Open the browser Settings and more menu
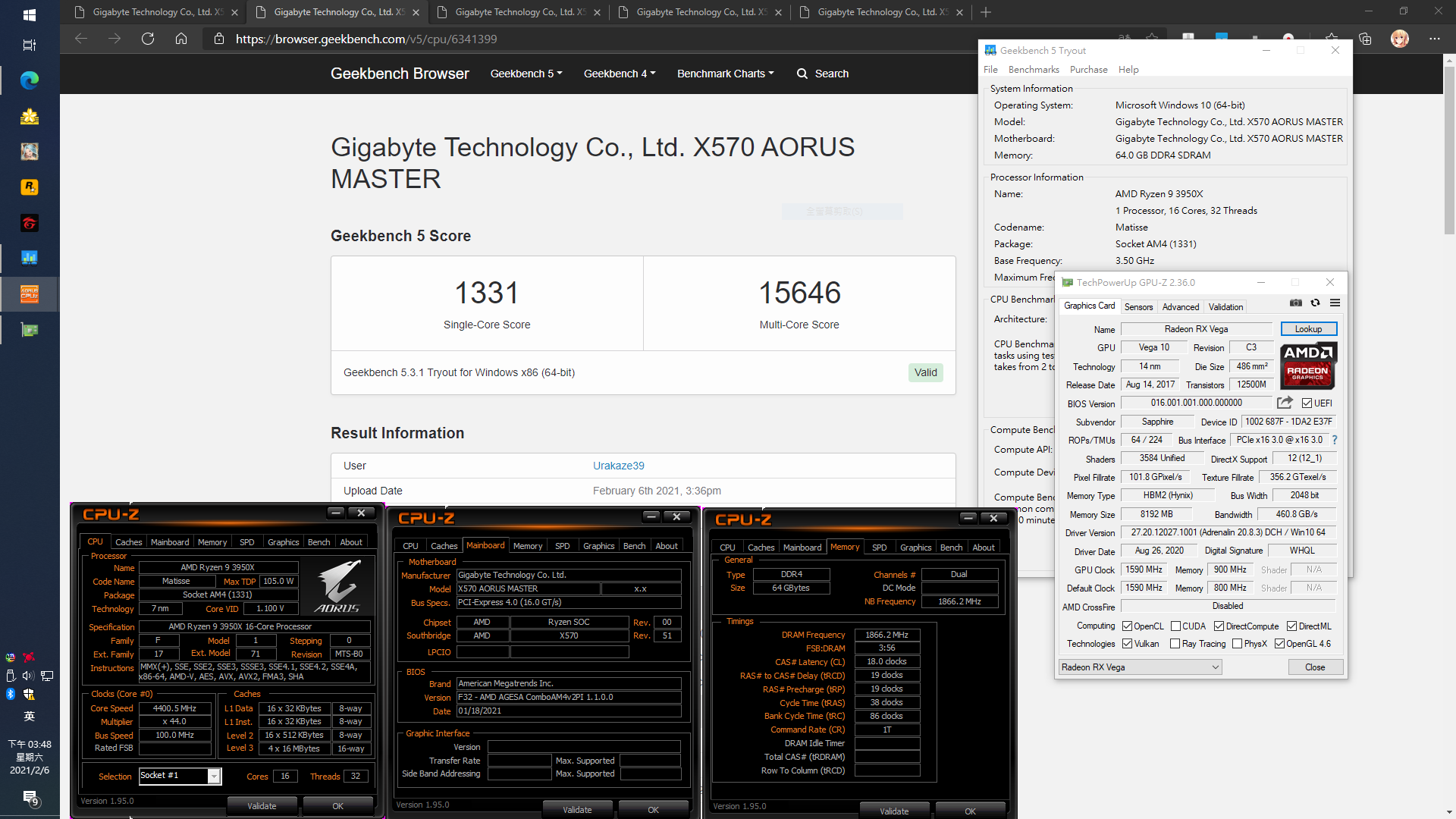Viewport: 1456px width, 819px height. pos(1435,39)
